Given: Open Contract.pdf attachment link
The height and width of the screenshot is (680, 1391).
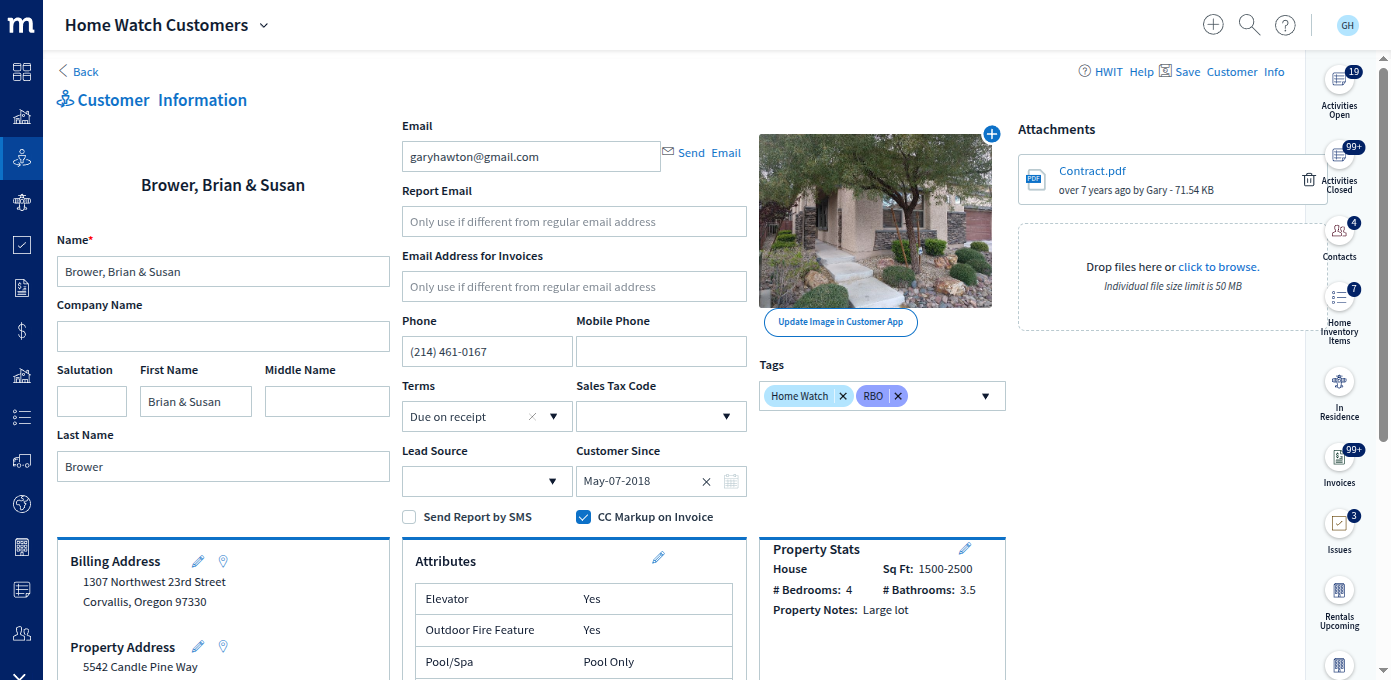Looking at the screenshot, I should click(1092, 171).
